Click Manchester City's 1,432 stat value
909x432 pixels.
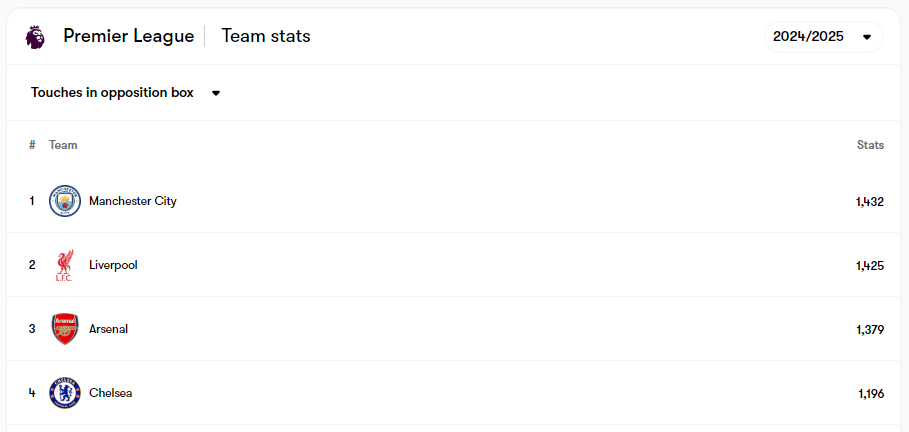tap(869, 201)
